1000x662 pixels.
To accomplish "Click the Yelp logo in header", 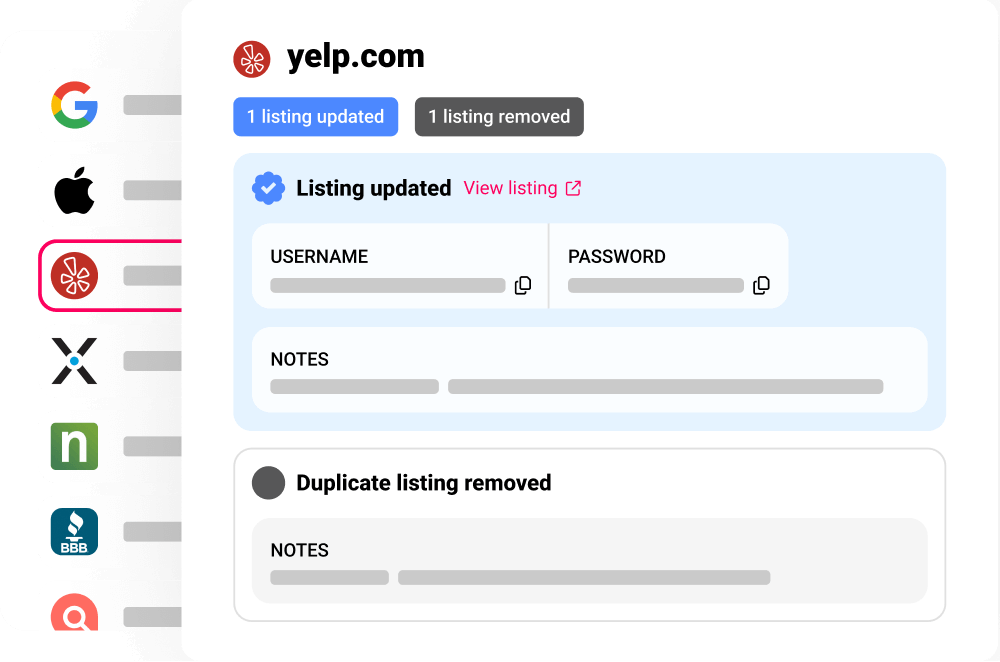I will coord(252,59).
